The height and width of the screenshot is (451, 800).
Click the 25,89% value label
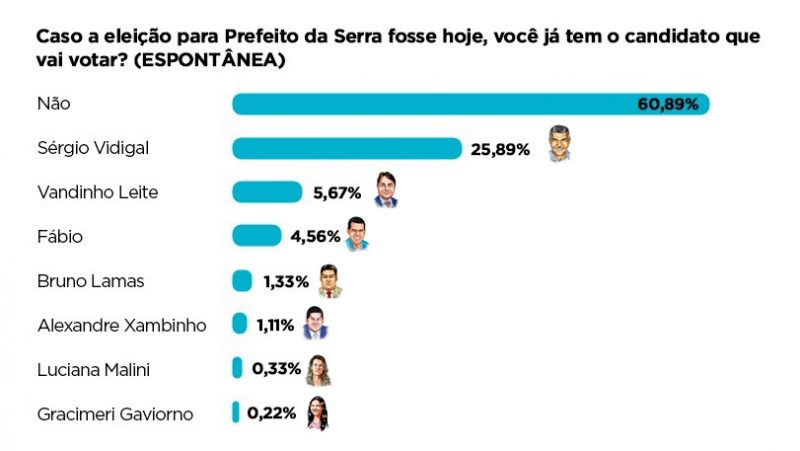(x=500, y=149)
